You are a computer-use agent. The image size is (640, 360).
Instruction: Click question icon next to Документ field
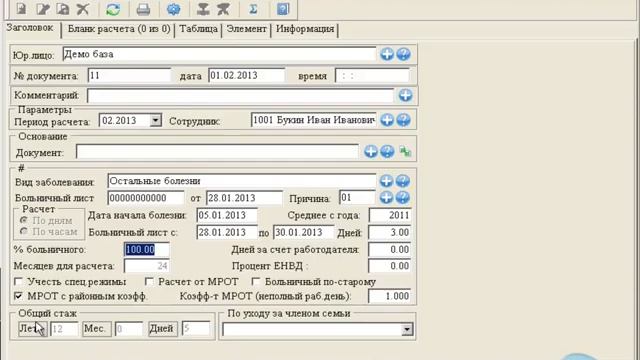pos(387,151)
